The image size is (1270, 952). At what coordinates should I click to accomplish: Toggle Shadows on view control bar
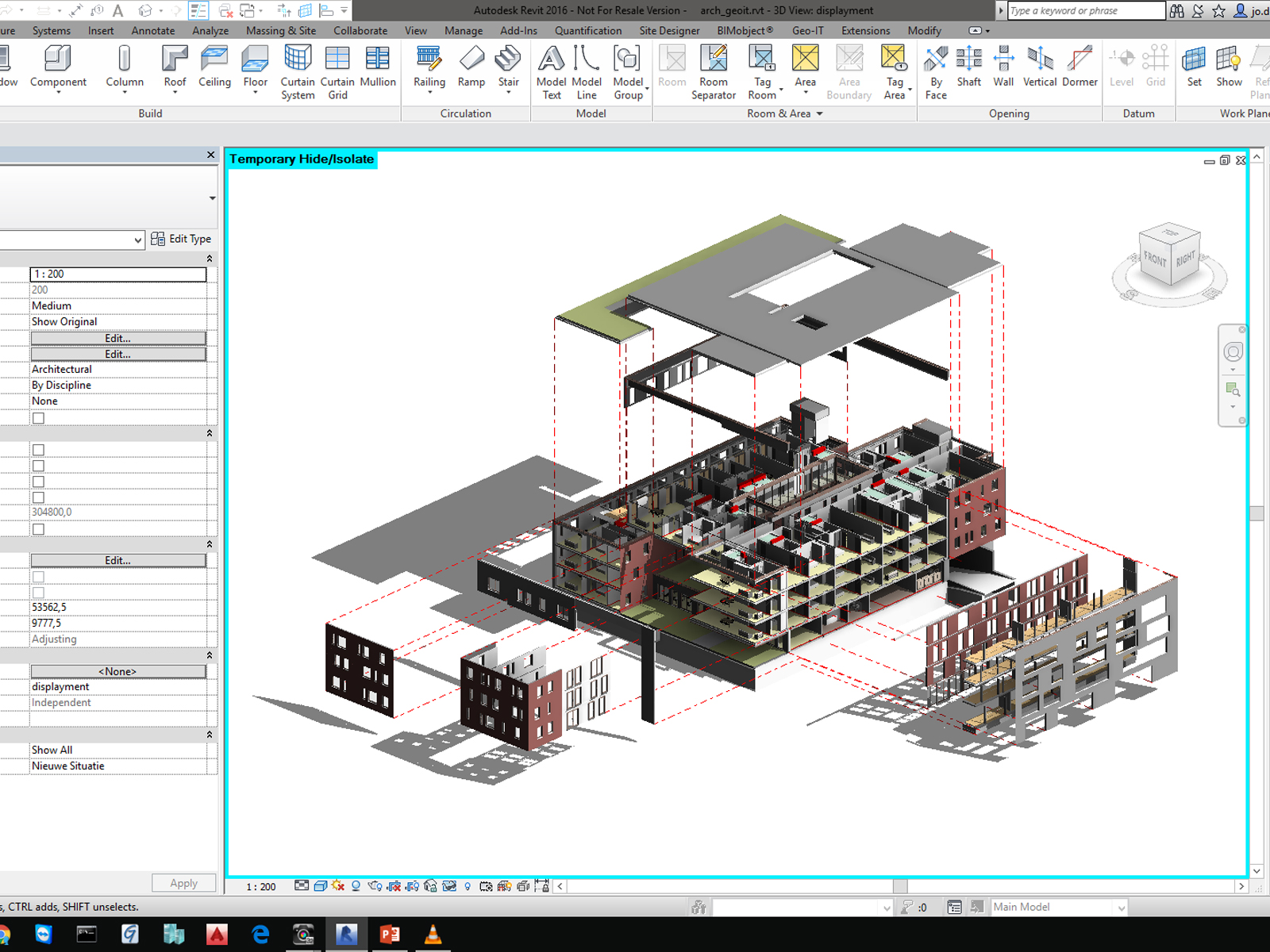[356, 886]
